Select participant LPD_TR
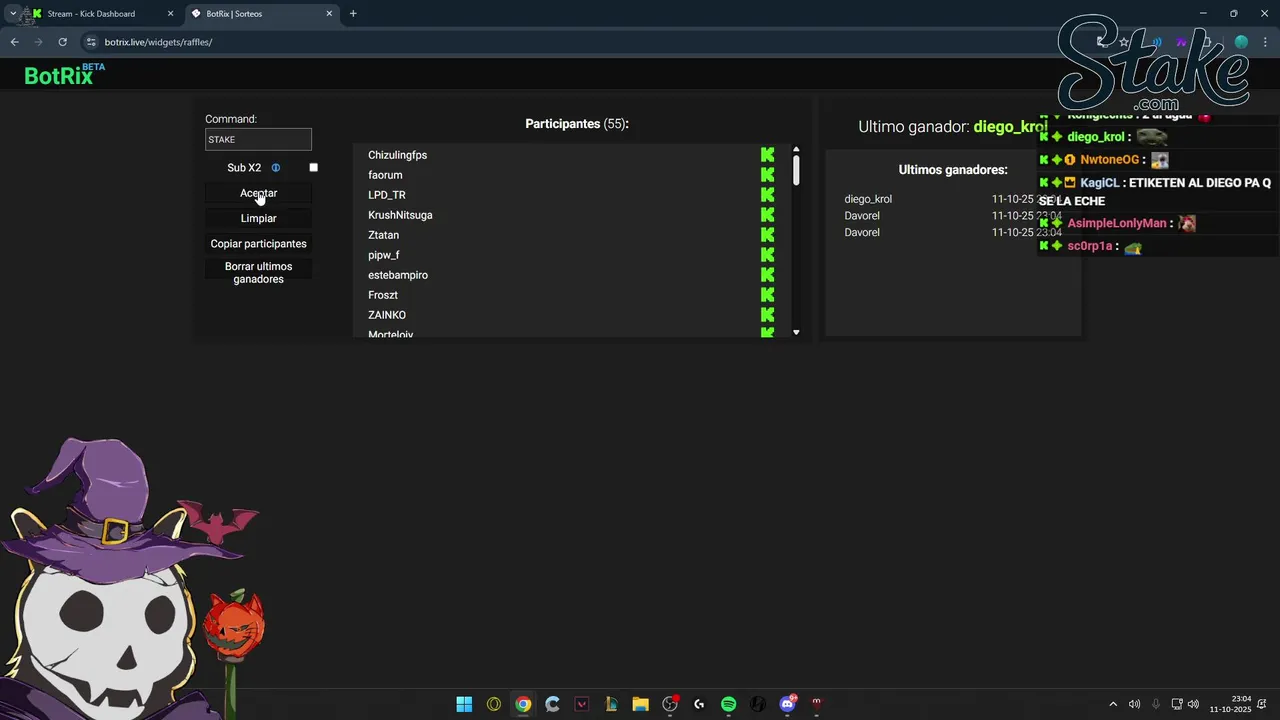1280x720 pixels. click(387, 195)
